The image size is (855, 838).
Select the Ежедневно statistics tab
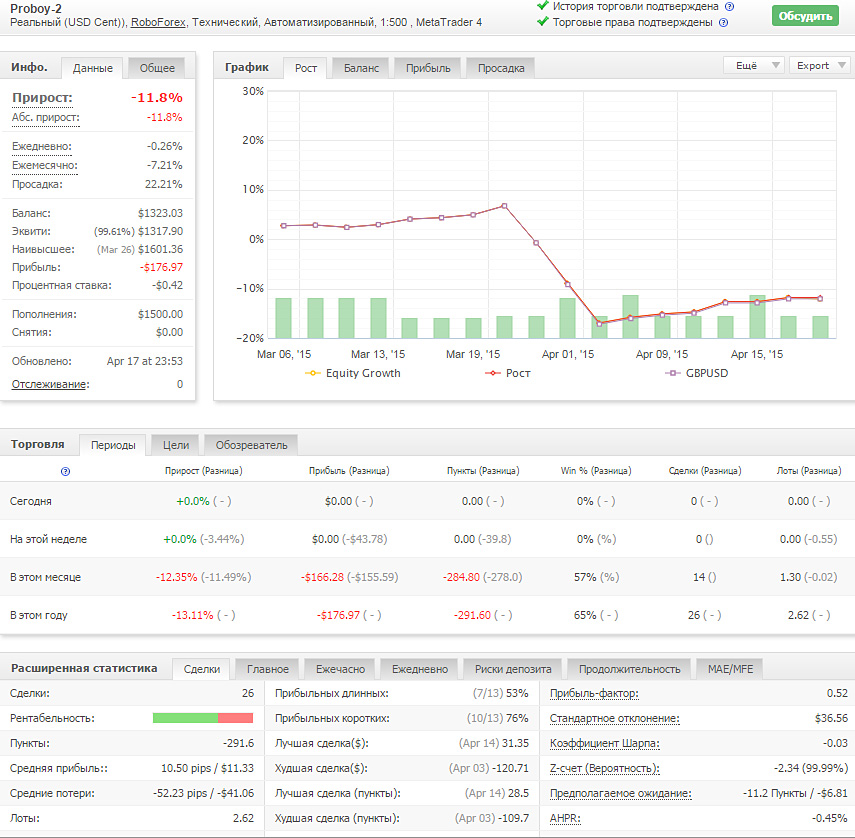[x=420, y=669]
